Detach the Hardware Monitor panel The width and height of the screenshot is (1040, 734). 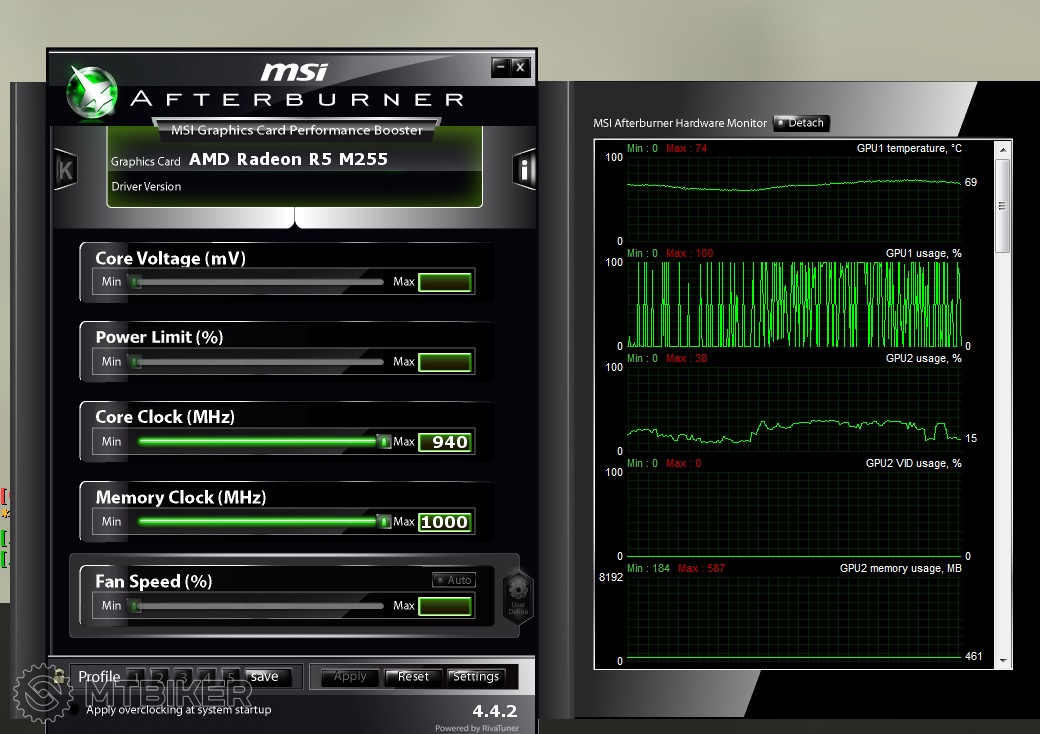tap(800, 123)
